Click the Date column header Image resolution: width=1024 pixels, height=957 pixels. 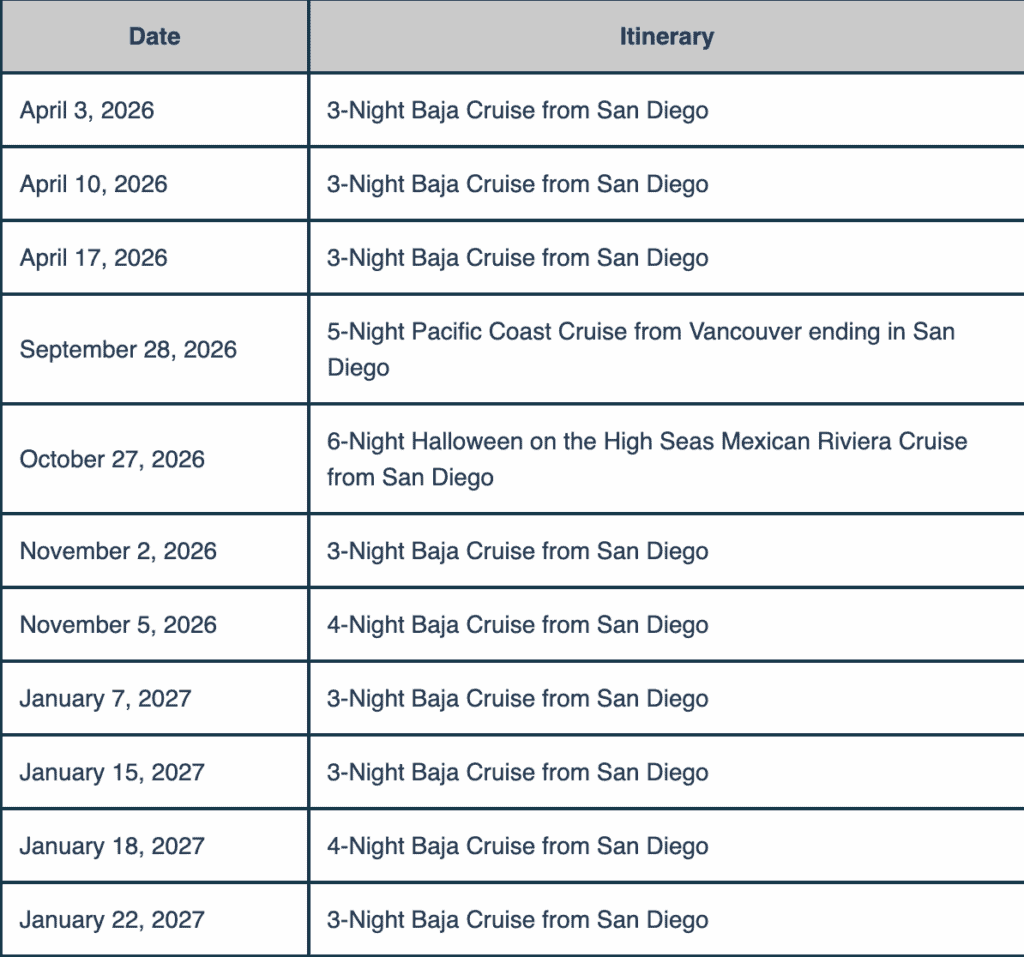(154, 37)
